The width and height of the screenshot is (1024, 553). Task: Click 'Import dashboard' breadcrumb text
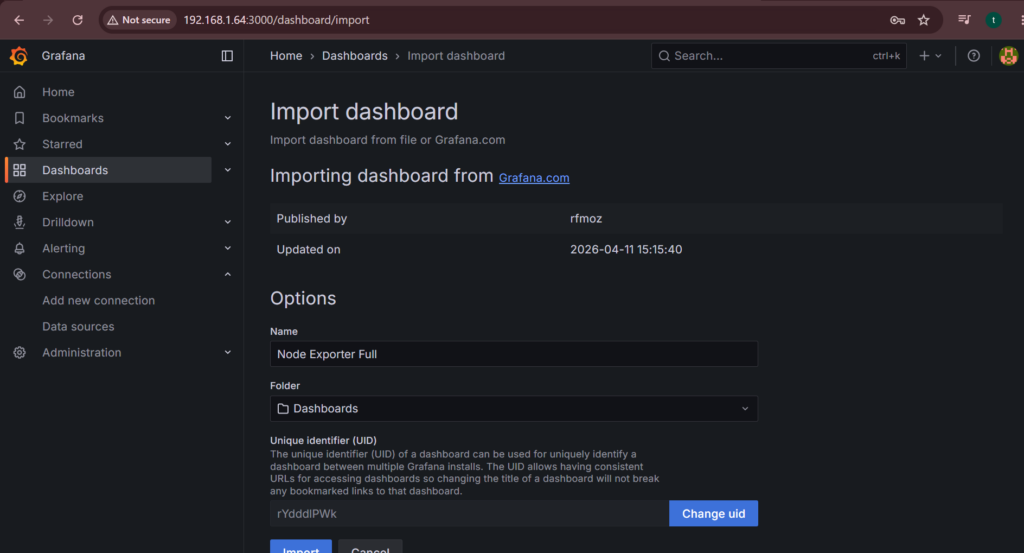tap(456, 56)
